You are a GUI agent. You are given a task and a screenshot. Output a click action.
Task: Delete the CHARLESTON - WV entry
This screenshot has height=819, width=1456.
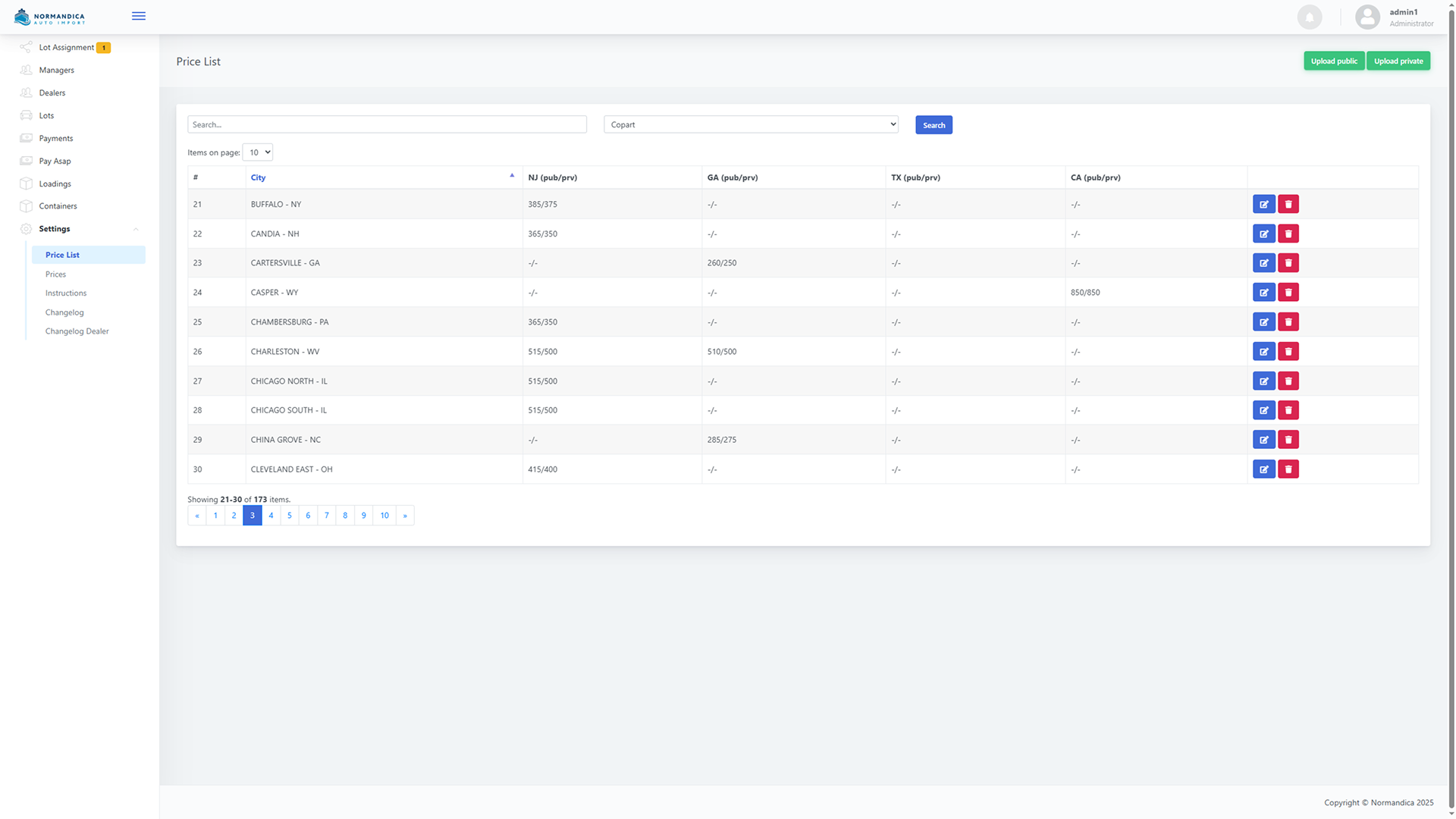pos(1288,352)
